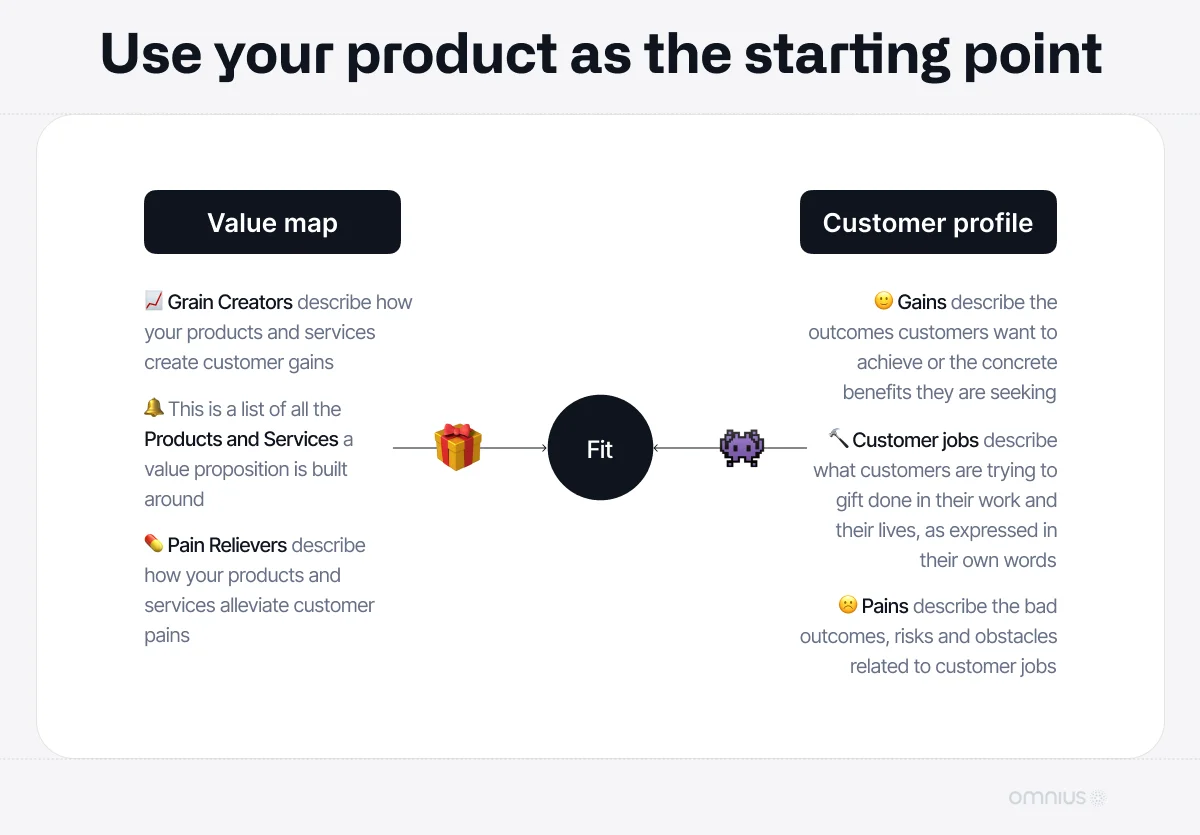Click the red gift box emoji
This screenshot has width=1200, height=835.
[457, 447]
